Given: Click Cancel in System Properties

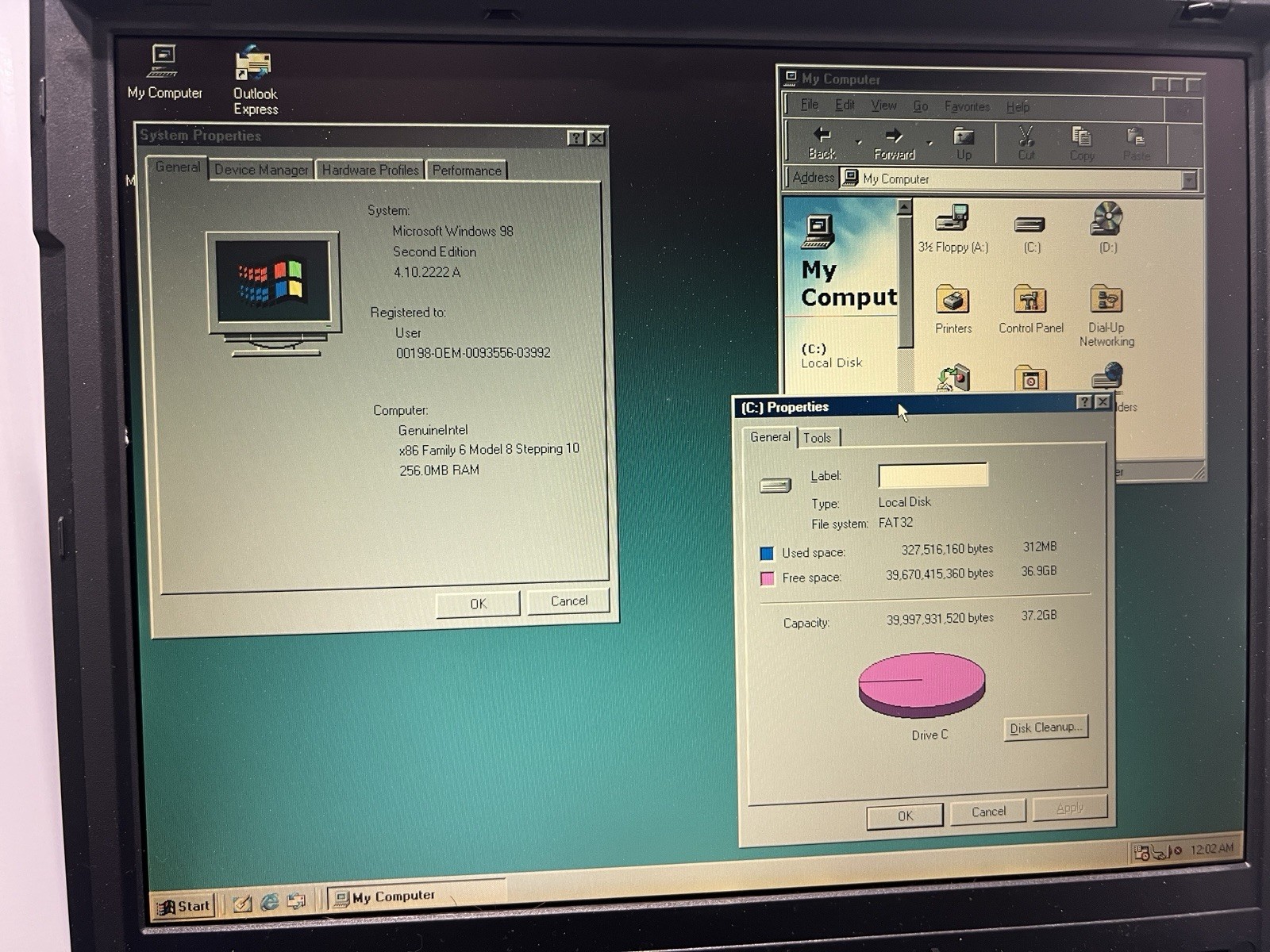Looking at the screenshot, I should coord(569,601).
